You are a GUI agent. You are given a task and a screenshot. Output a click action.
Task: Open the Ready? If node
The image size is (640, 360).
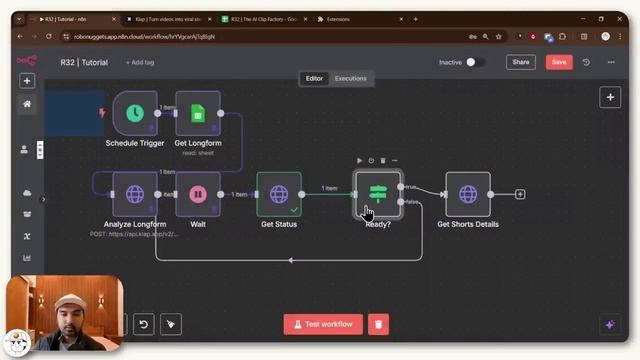(x=378, y=194)
